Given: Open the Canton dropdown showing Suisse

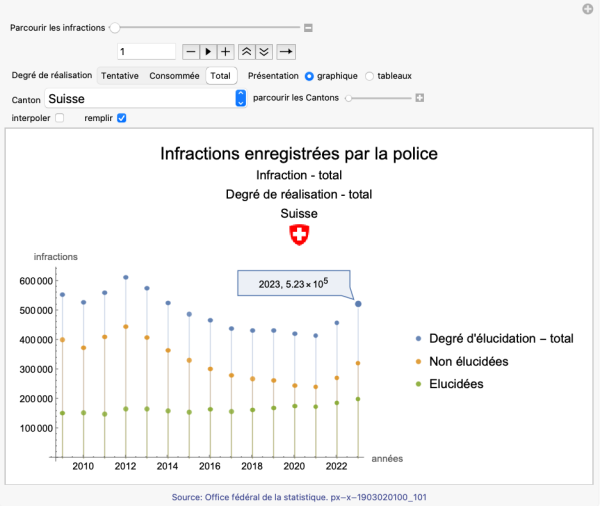Looking at the screenshot, I should pyautogui.click(x=240, y=98).
